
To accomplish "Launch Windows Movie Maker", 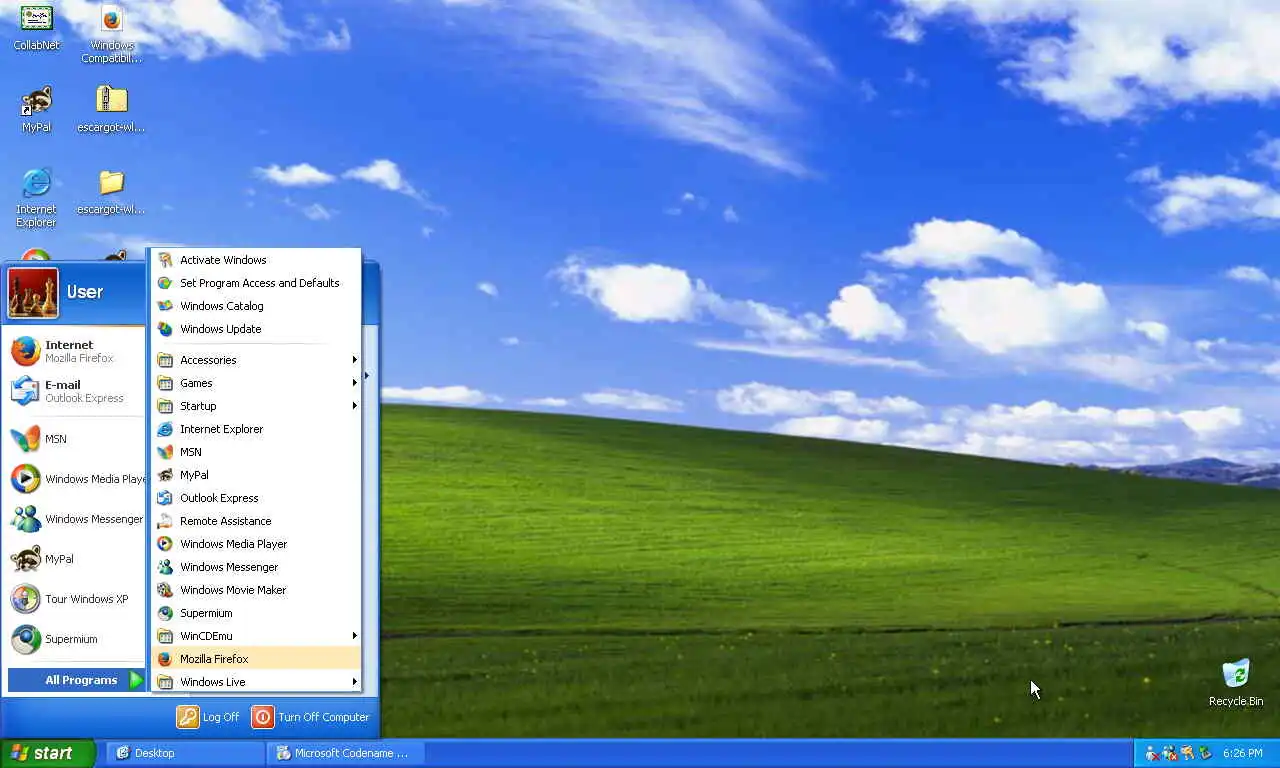I will pos(256,590).
